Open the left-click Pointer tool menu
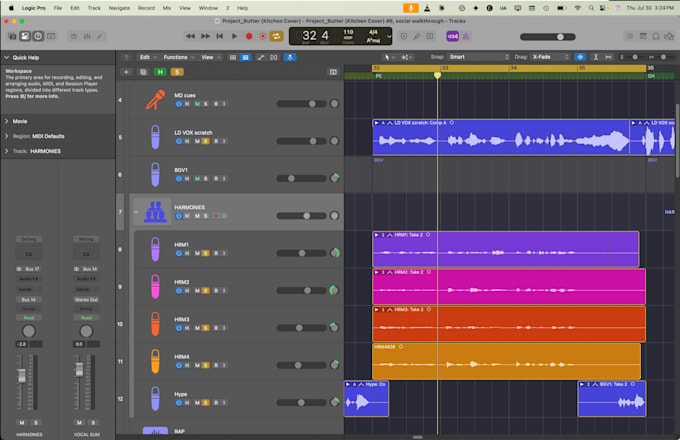 (x=387, y=57)
